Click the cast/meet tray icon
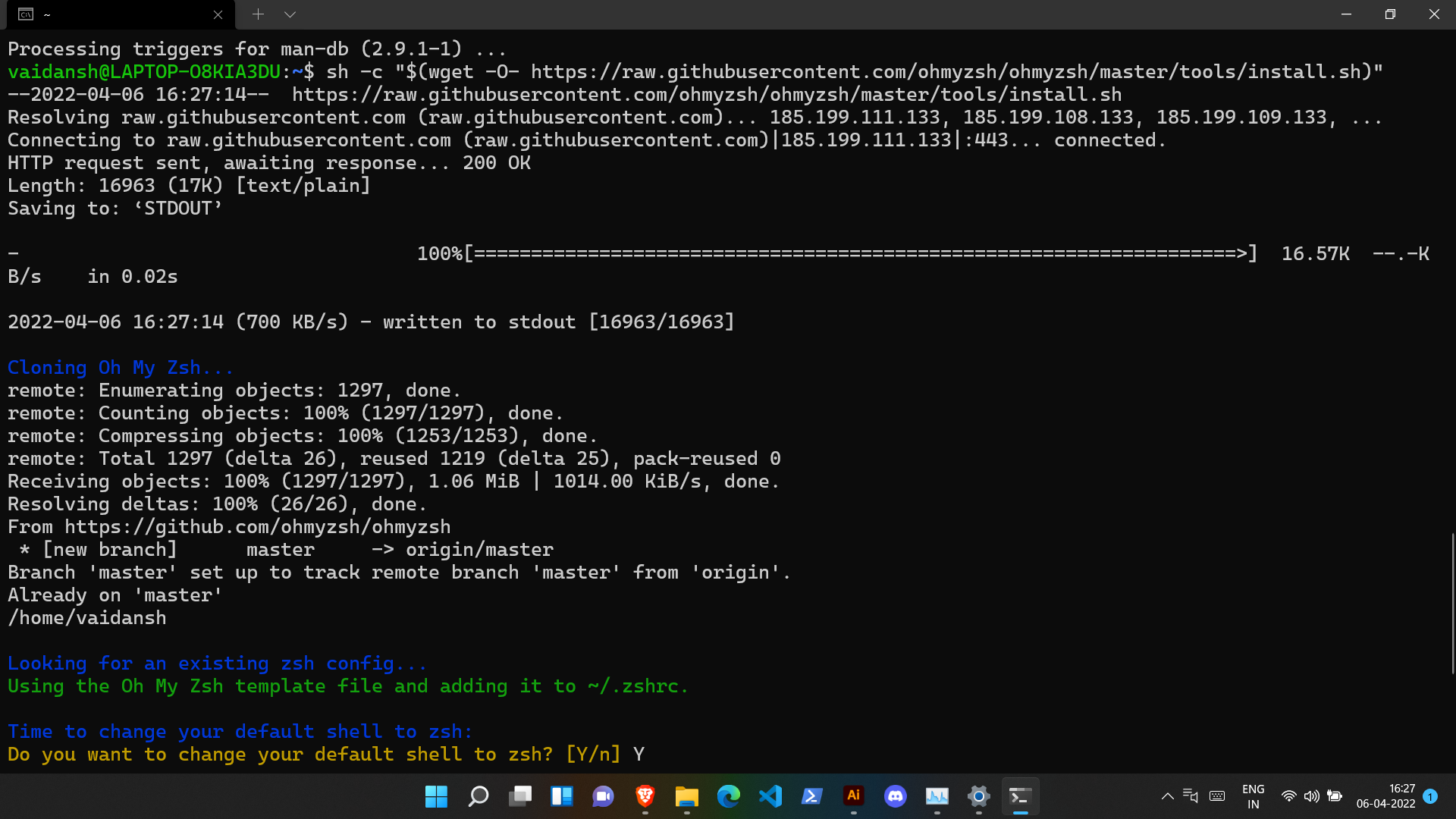 (x=1191, y=796)
